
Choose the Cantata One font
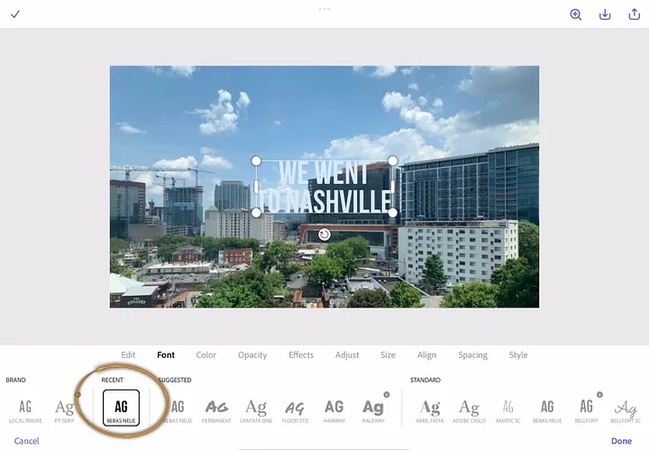click(256, 410)
